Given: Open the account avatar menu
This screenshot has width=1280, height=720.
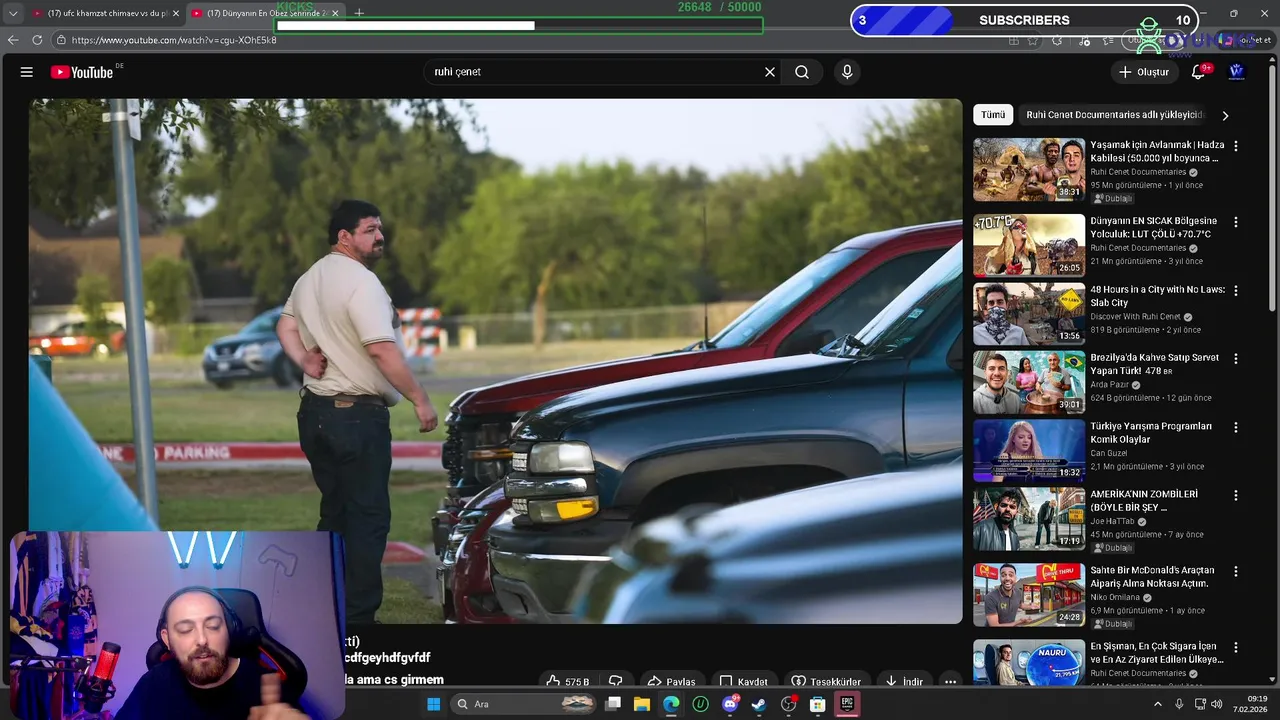Looking at the screenshot, I should 1236,72.
